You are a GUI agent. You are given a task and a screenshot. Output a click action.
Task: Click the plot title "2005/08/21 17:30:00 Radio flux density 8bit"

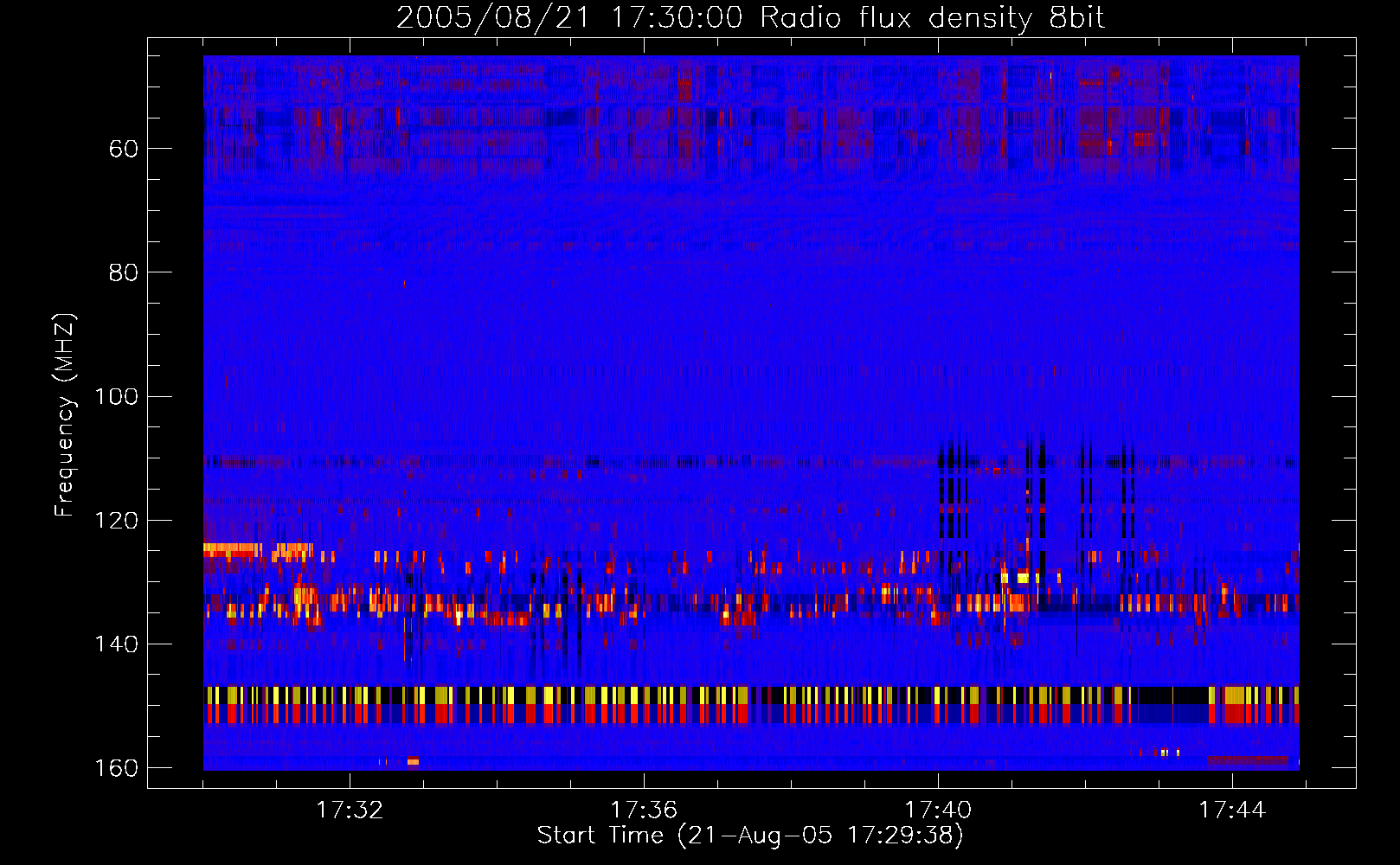750,18
